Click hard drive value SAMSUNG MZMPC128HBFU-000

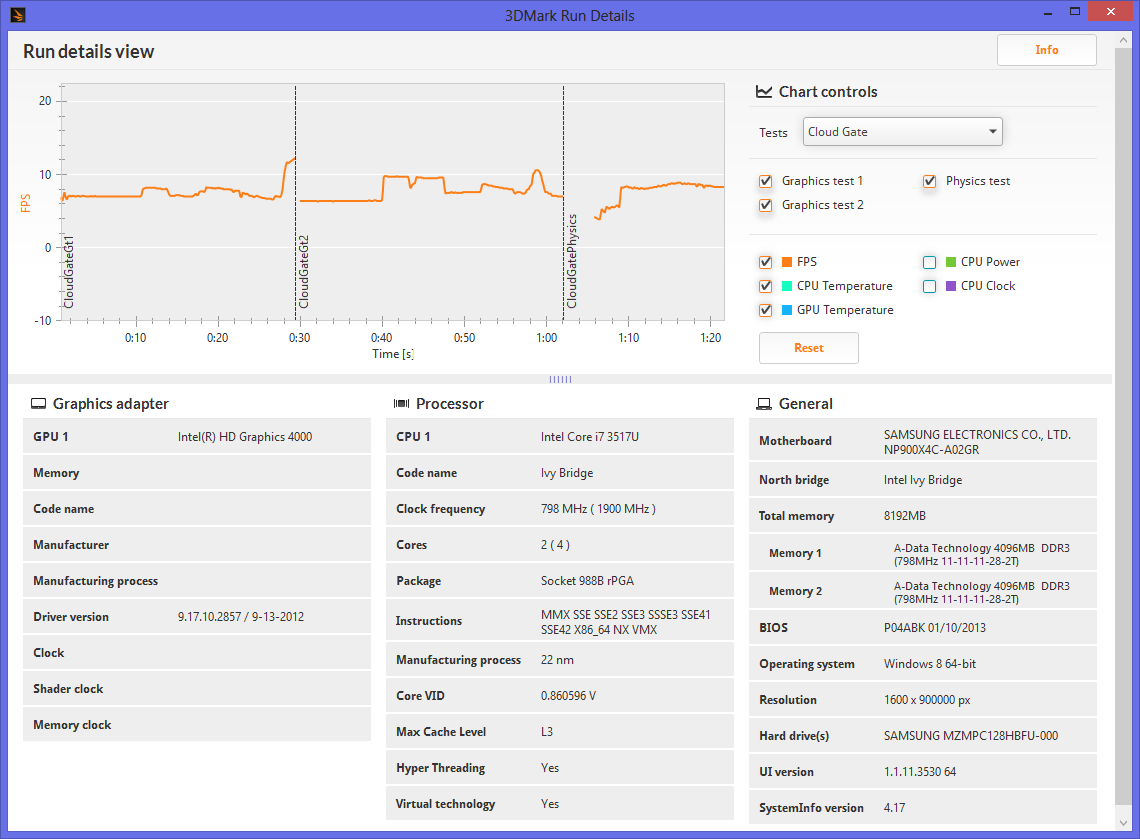(971, 736)
